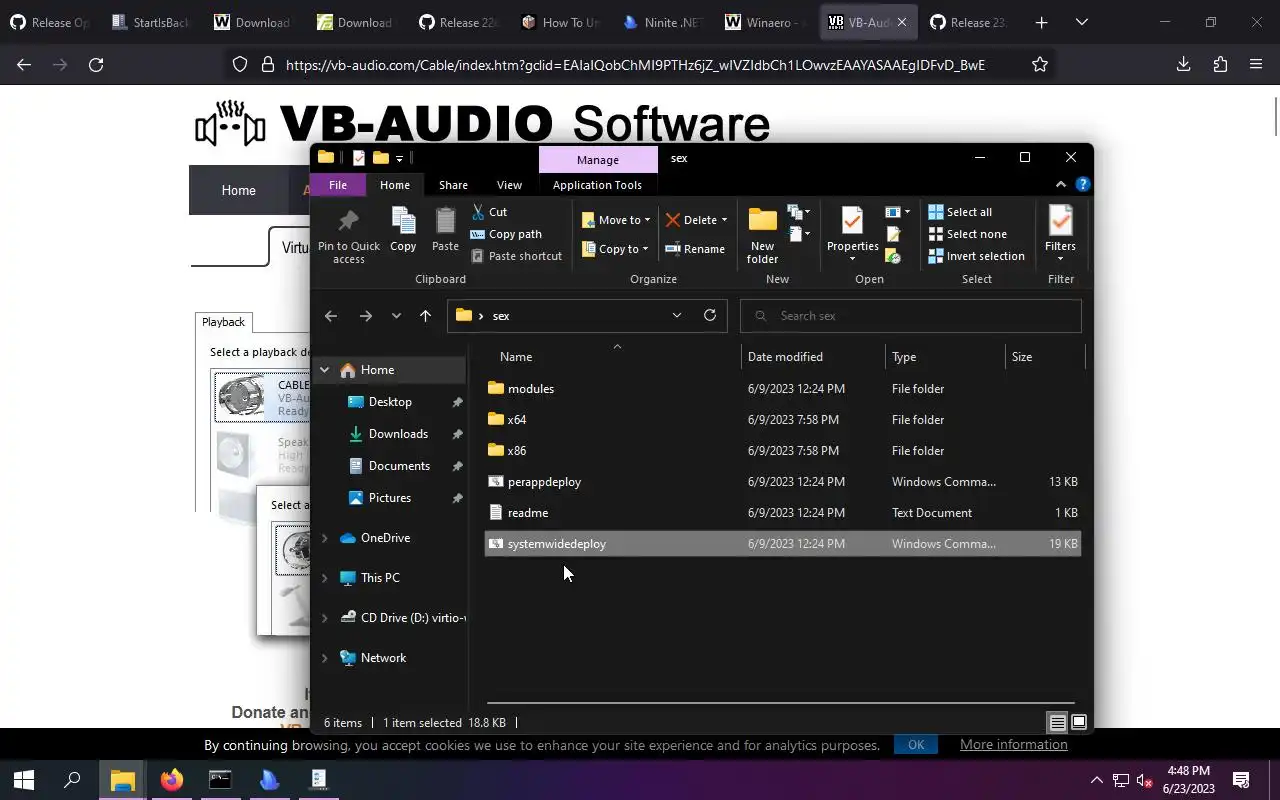
Task: Open Explorer Help question mark icon
Action: click(x=1082, y=184)
